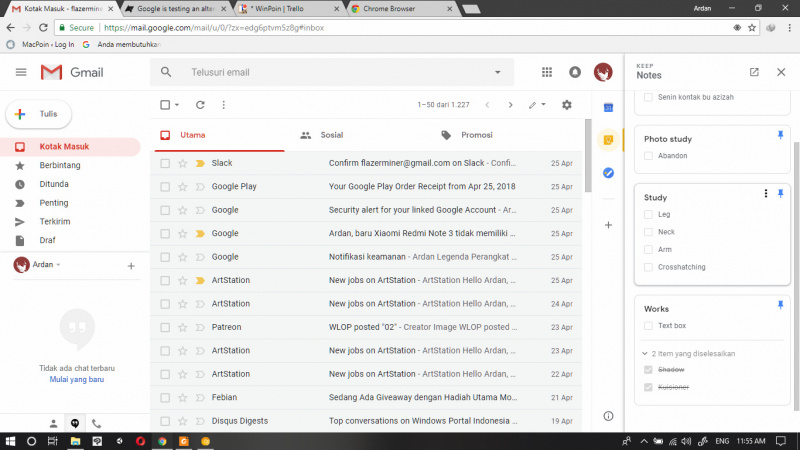The height and width of the screenshot is (450, 800).
Task: Open the input tools pencil dropdown
Action: [x=537, y=105]
